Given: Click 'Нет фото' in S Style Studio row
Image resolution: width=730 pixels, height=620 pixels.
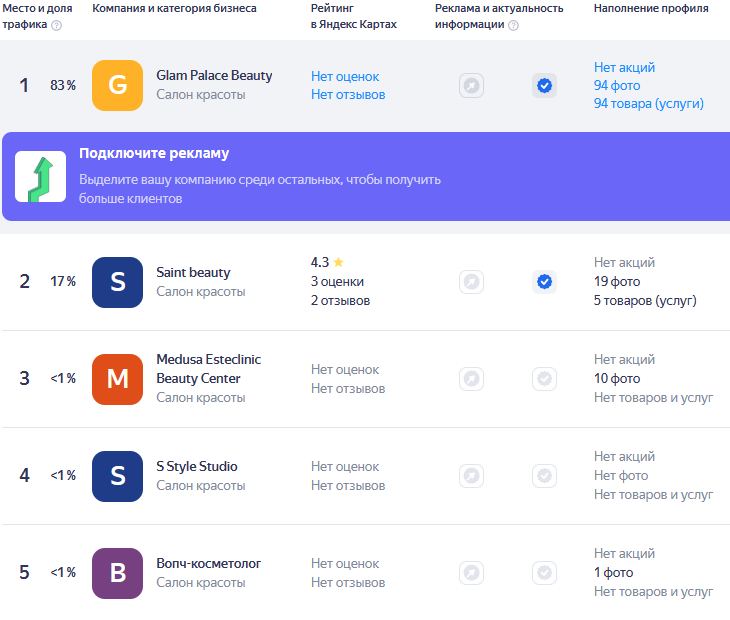Looking at the screenshot, I should [x=621, y=475].
